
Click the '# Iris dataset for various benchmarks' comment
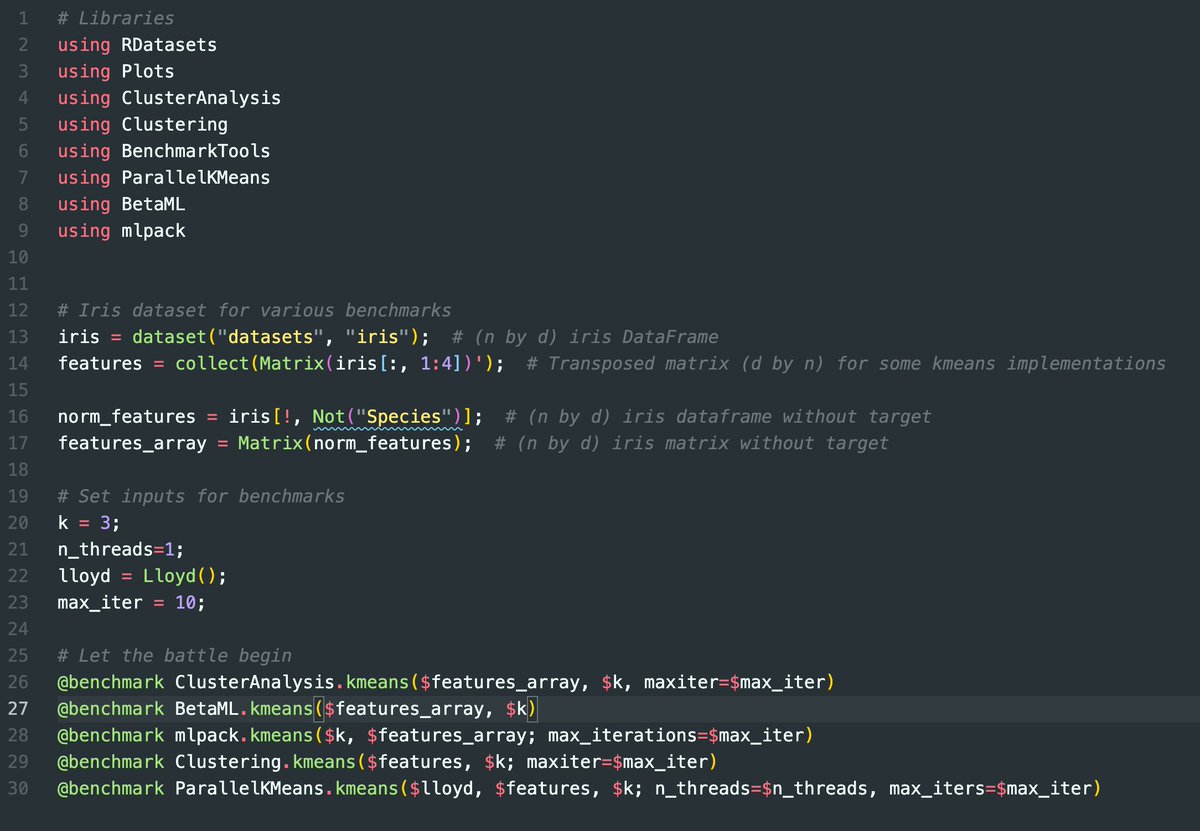coord(254,310)
